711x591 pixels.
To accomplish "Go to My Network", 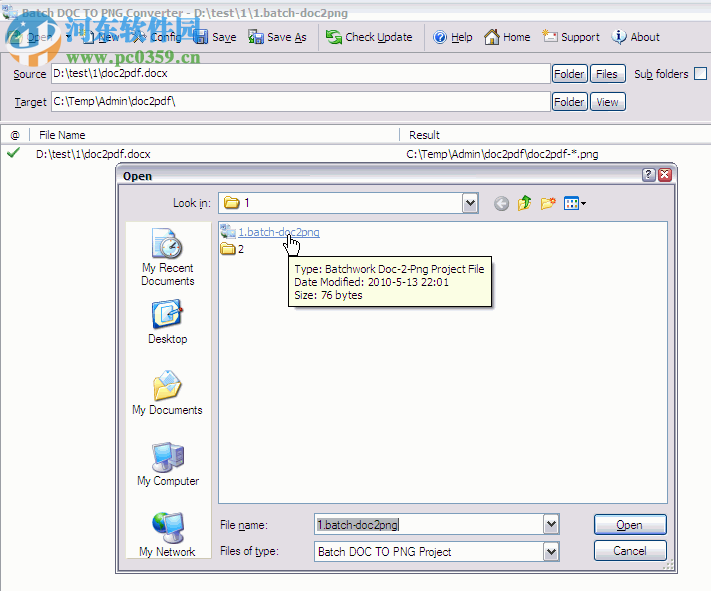I will (x=167, y=534).
